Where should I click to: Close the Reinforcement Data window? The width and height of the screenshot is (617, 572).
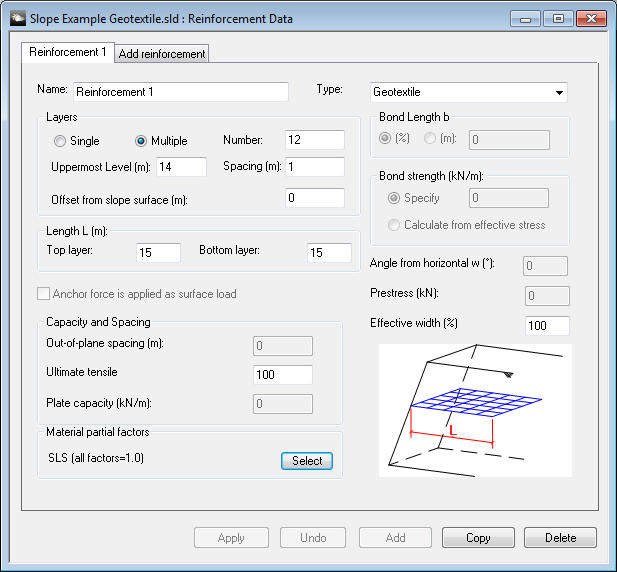coord(591,19)
